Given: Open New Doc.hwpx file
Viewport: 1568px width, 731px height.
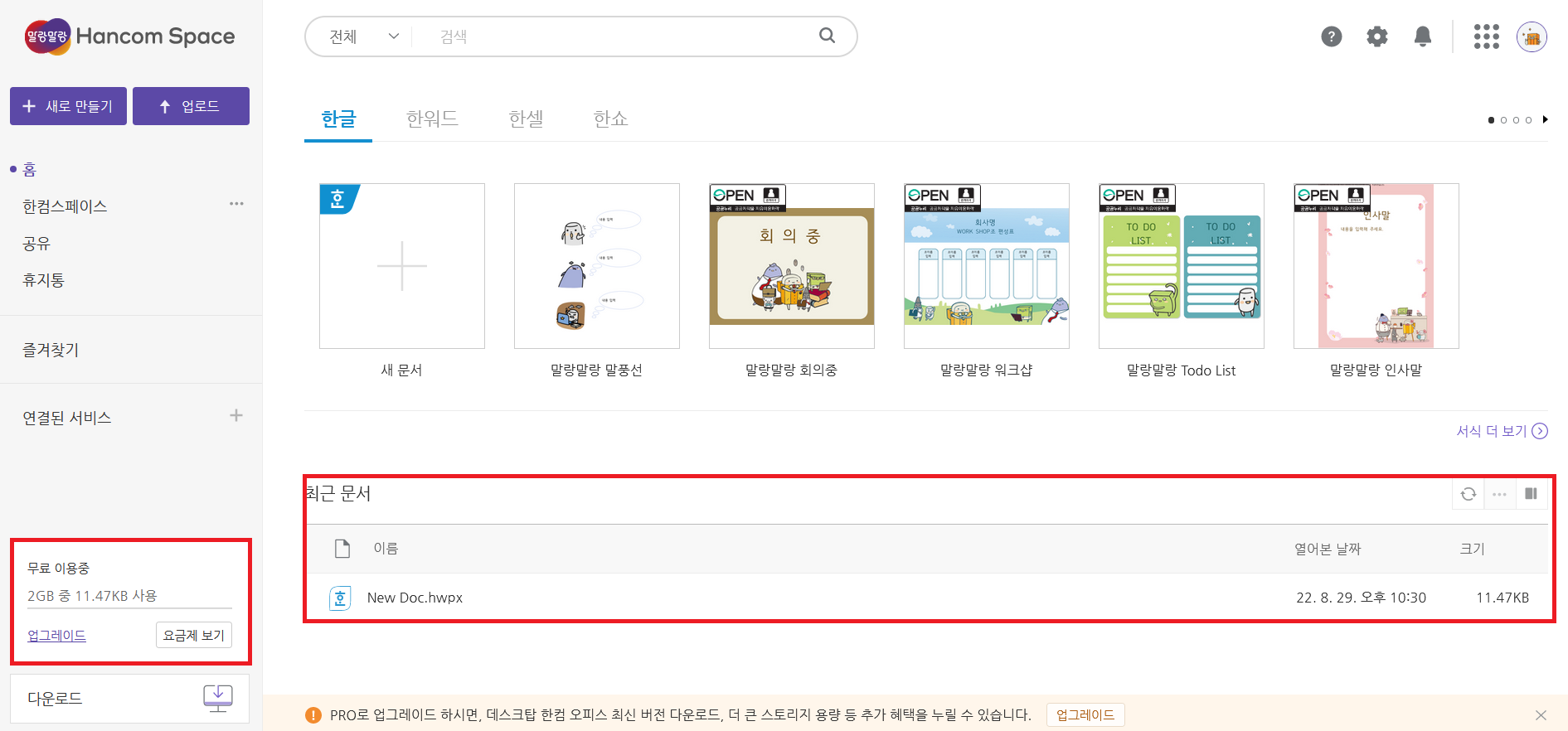Looking at the screenshot, I should (415, 598).
